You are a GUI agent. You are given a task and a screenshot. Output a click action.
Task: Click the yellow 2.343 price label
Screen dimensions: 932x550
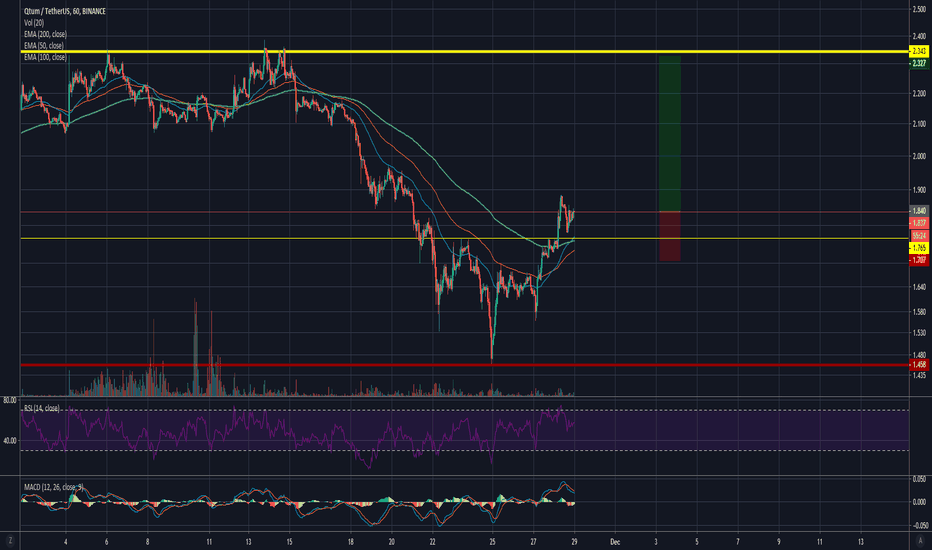point(919,52)
